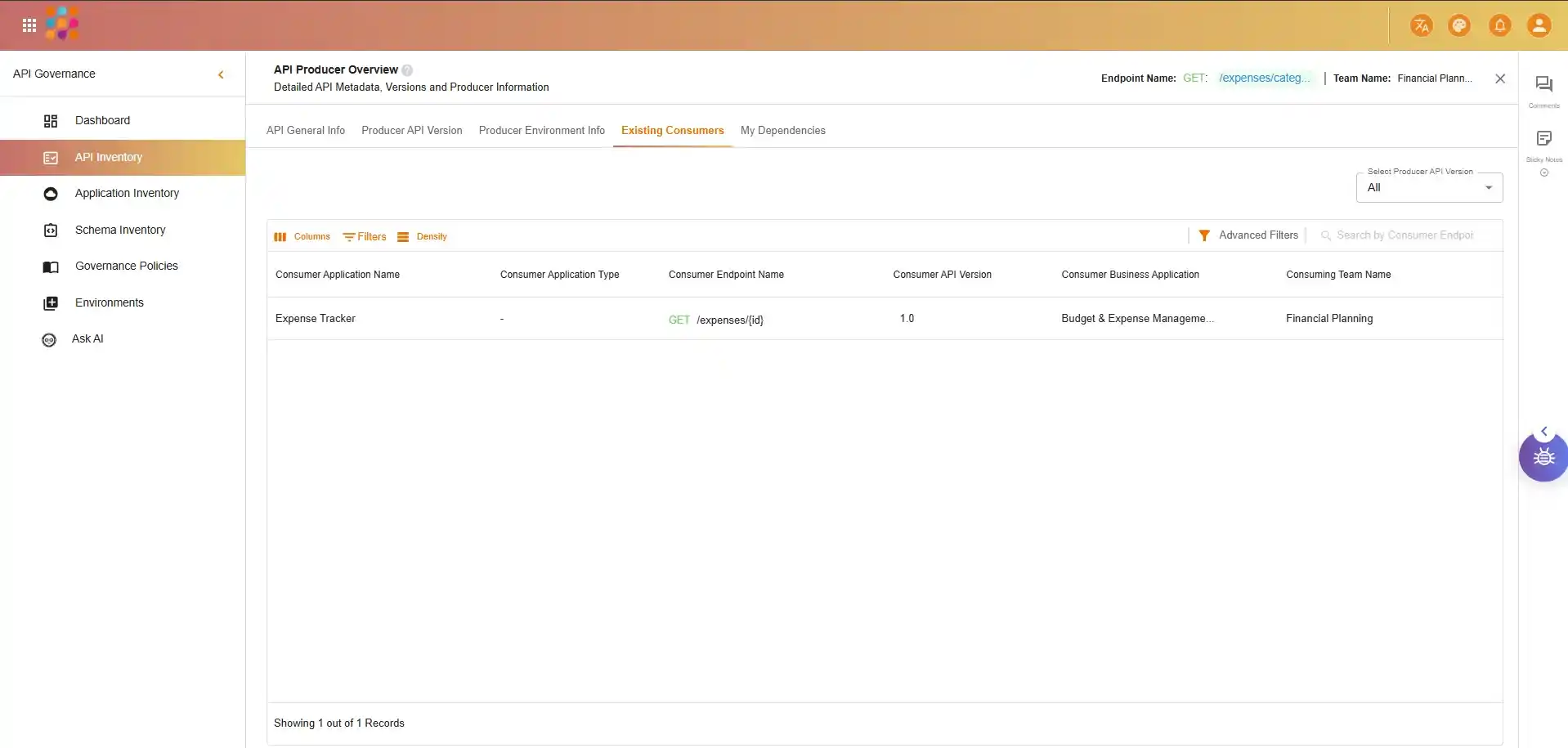The image size is (1568, 748).
Task: Open the notifications bell
Action: click(1499, 25)
